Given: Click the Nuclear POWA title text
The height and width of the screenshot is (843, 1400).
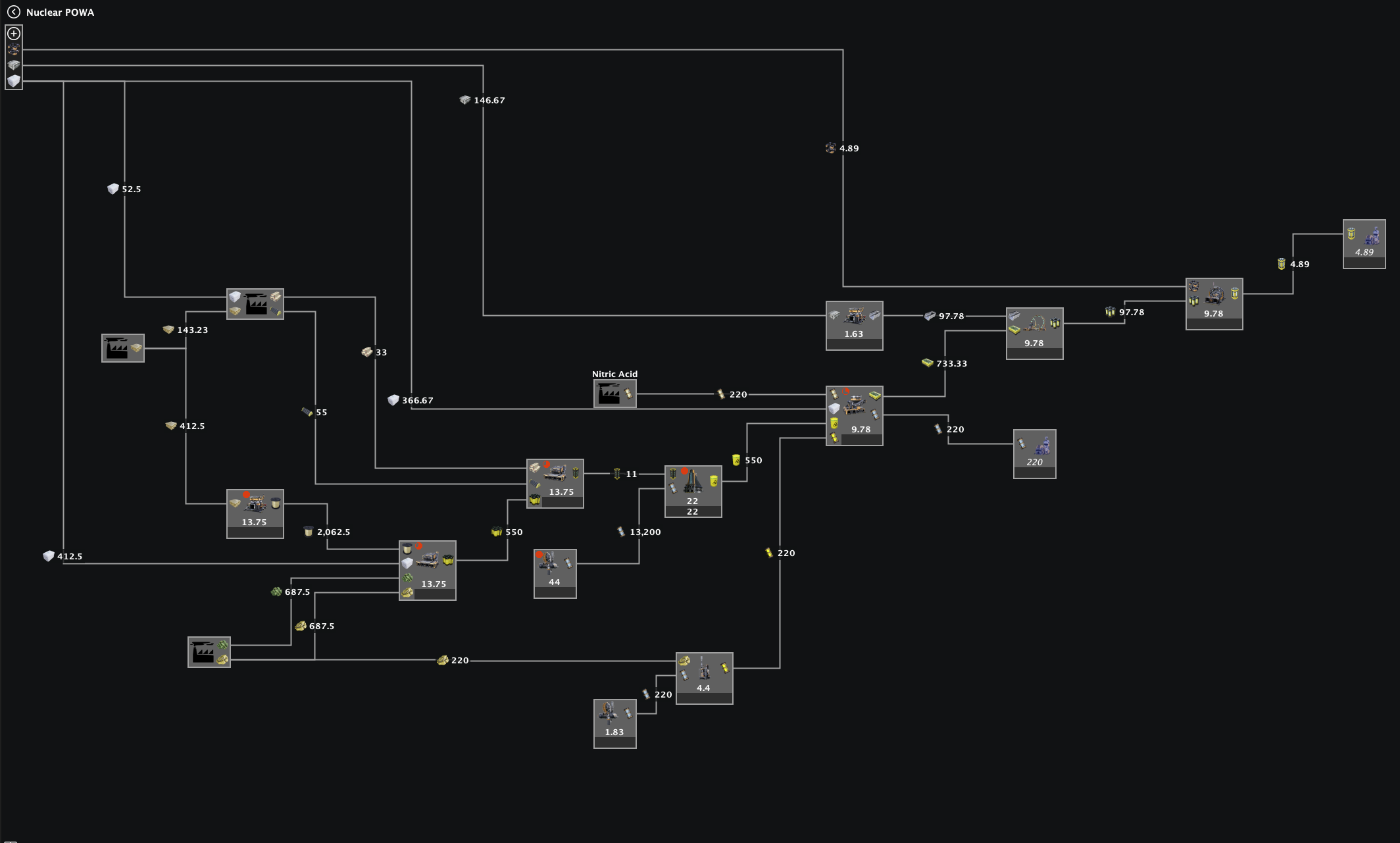Looking at the screenshot, I should tap(59, 12).
